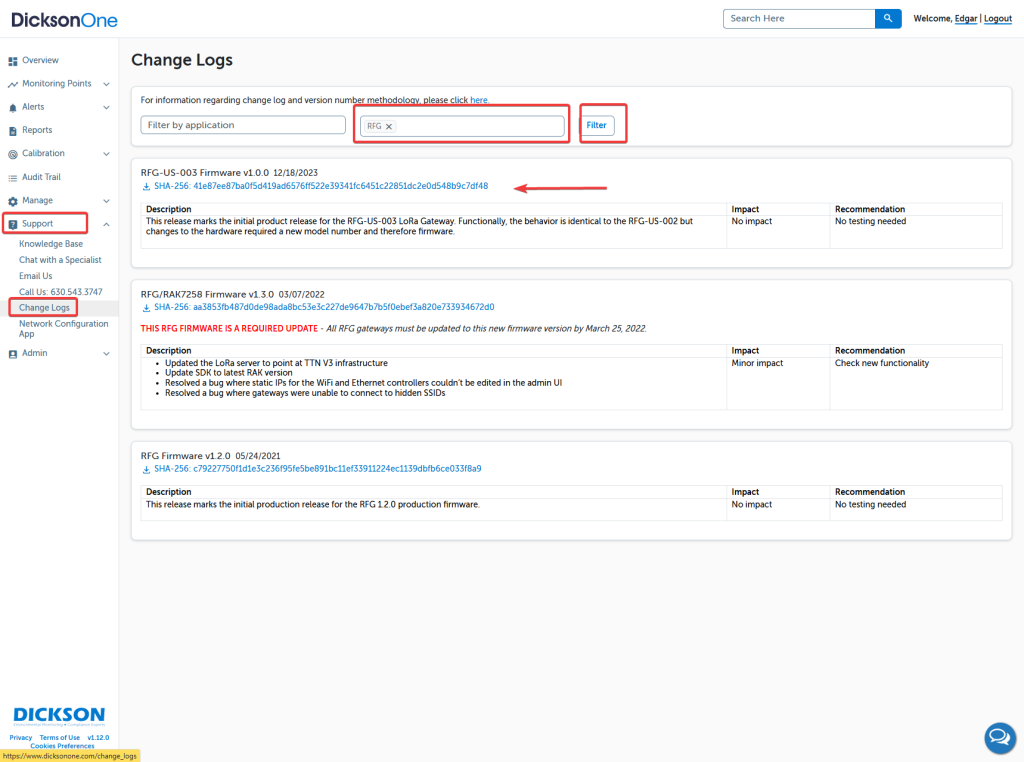Click the Filter by application field

click(243, 125)
